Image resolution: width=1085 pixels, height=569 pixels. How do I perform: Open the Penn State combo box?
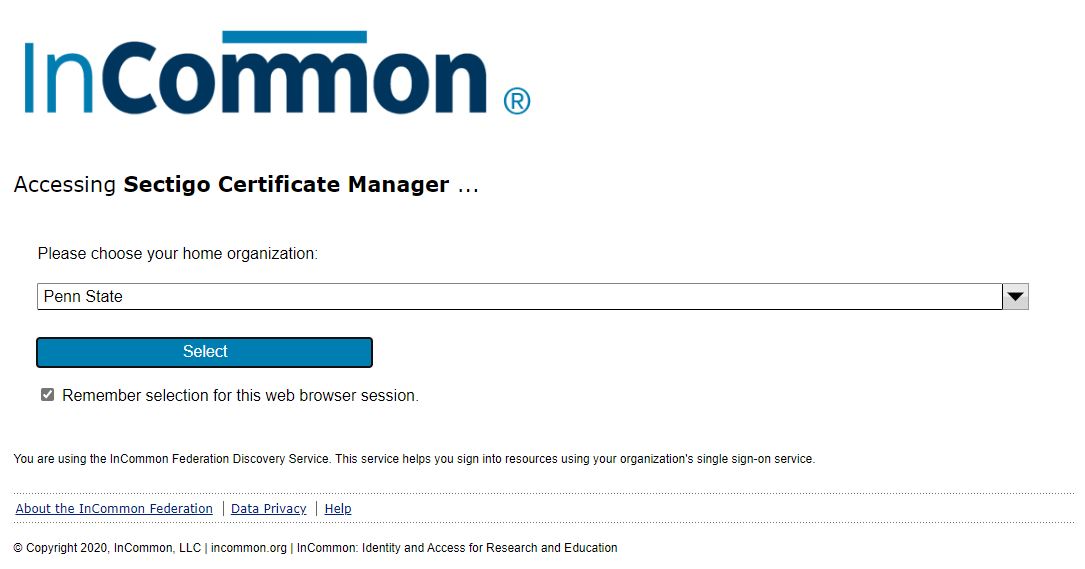click(x=533, y=296)
